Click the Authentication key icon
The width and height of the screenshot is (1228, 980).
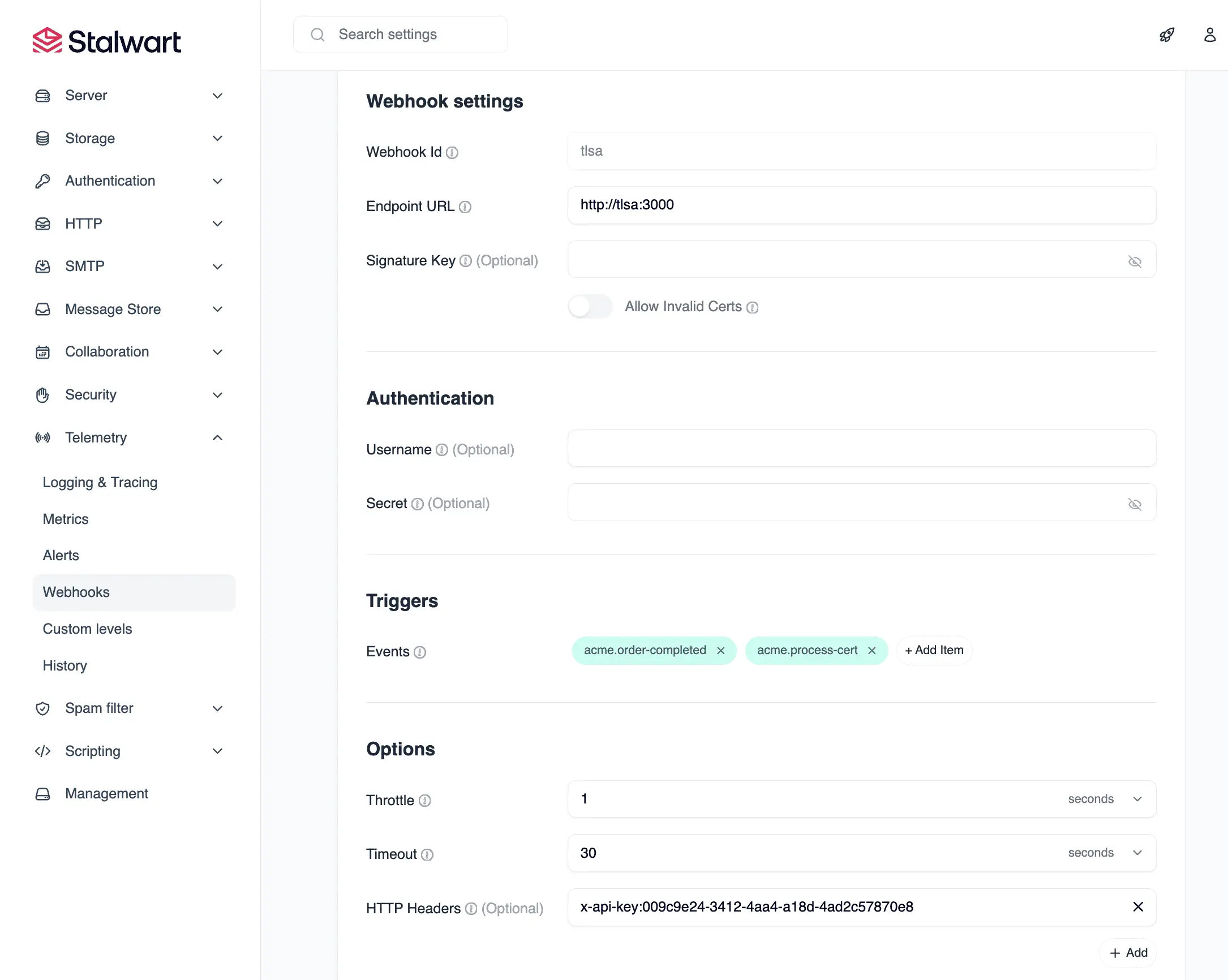[x=42, y=180]
